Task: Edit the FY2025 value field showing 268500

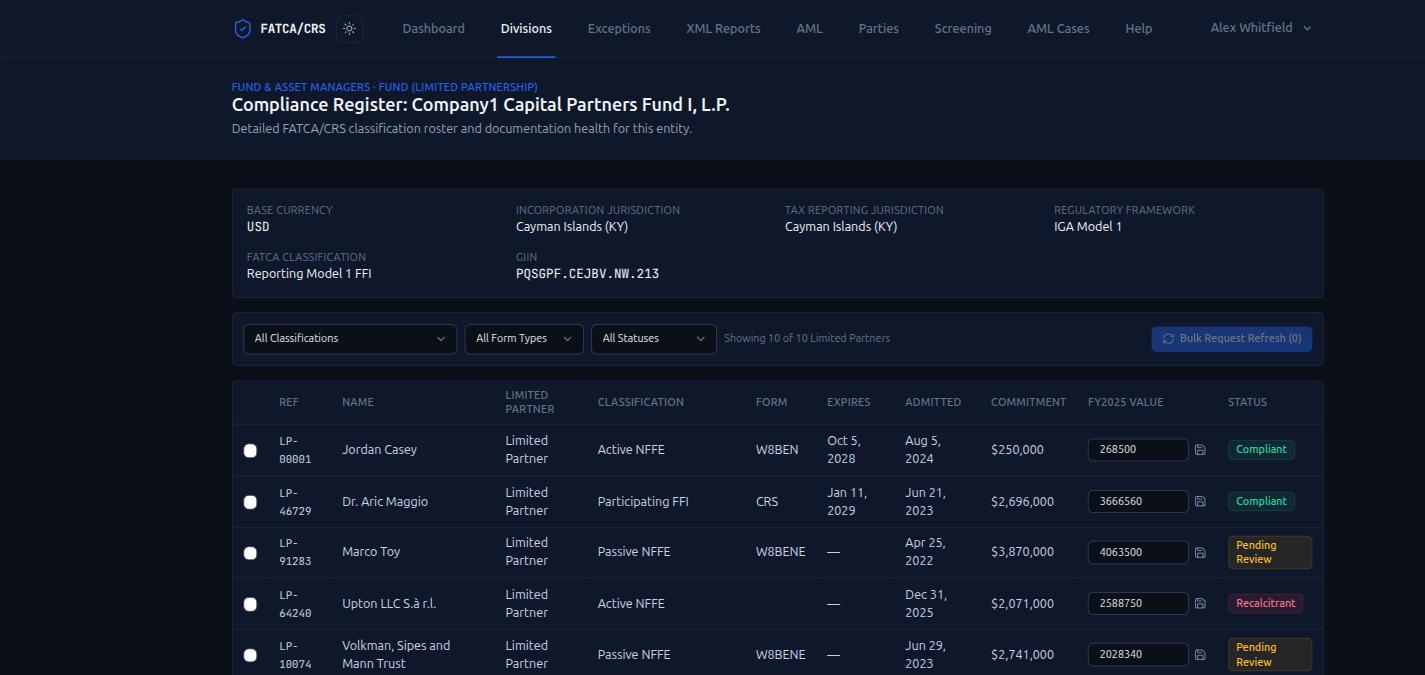Action: tap(1138, 450)
